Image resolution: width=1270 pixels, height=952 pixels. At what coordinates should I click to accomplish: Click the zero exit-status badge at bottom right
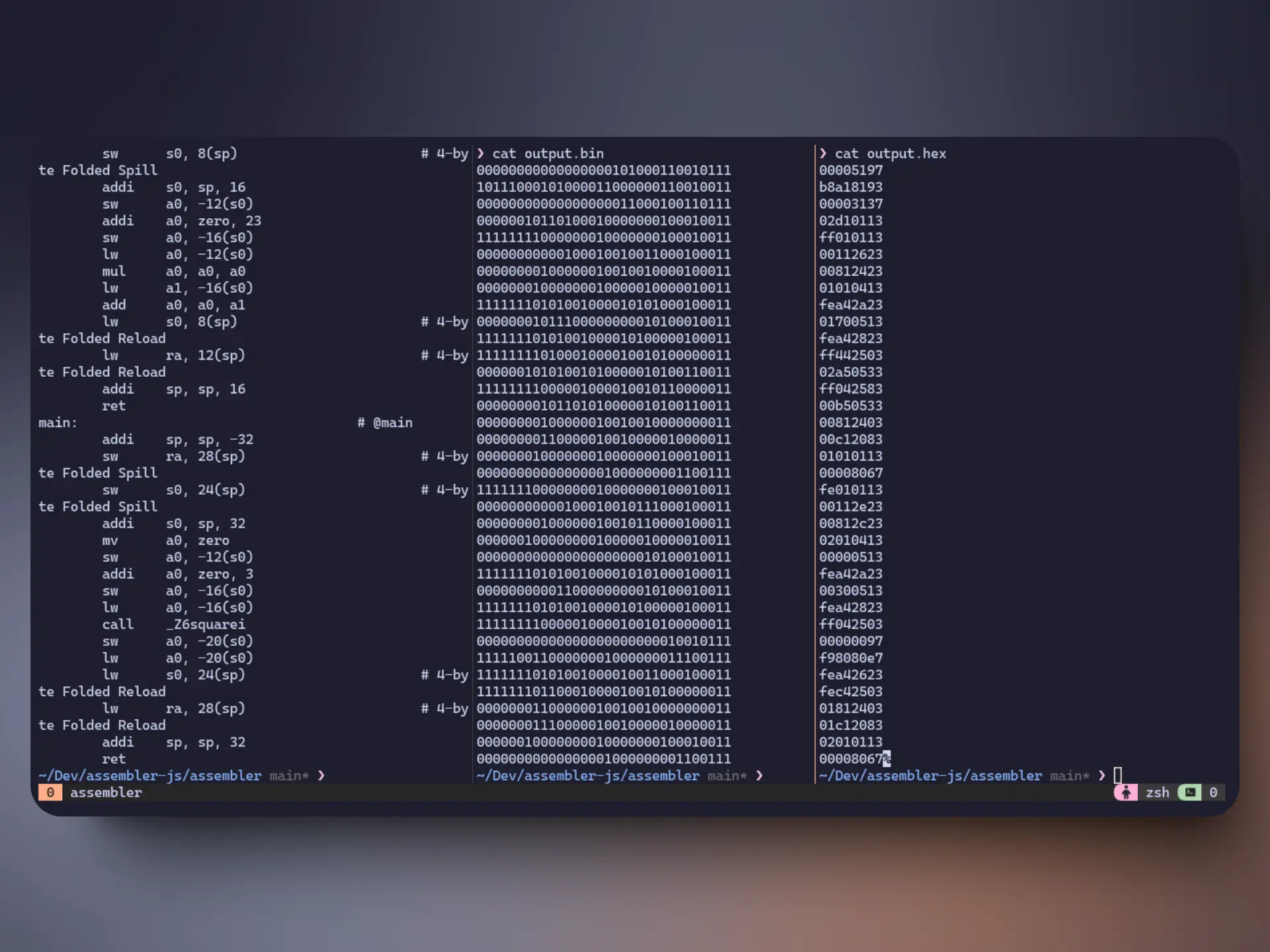(1213, 793)
